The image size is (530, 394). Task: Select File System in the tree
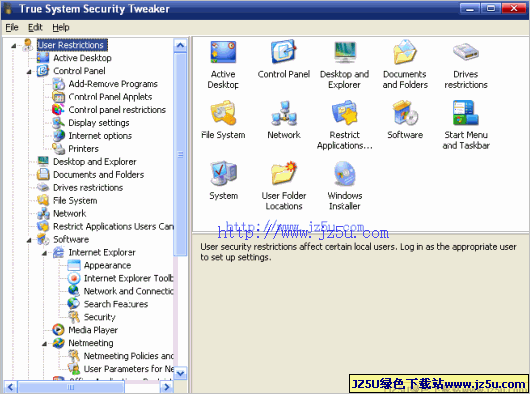pos(75,201)
